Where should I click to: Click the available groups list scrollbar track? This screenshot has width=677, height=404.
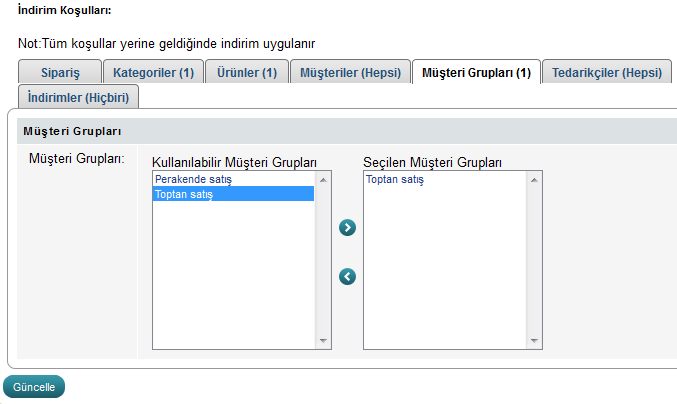(323, 260)
